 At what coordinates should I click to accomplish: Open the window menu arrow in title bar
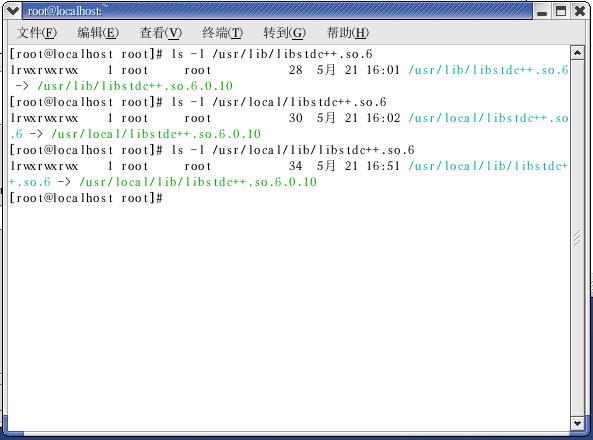click(12, 11)
